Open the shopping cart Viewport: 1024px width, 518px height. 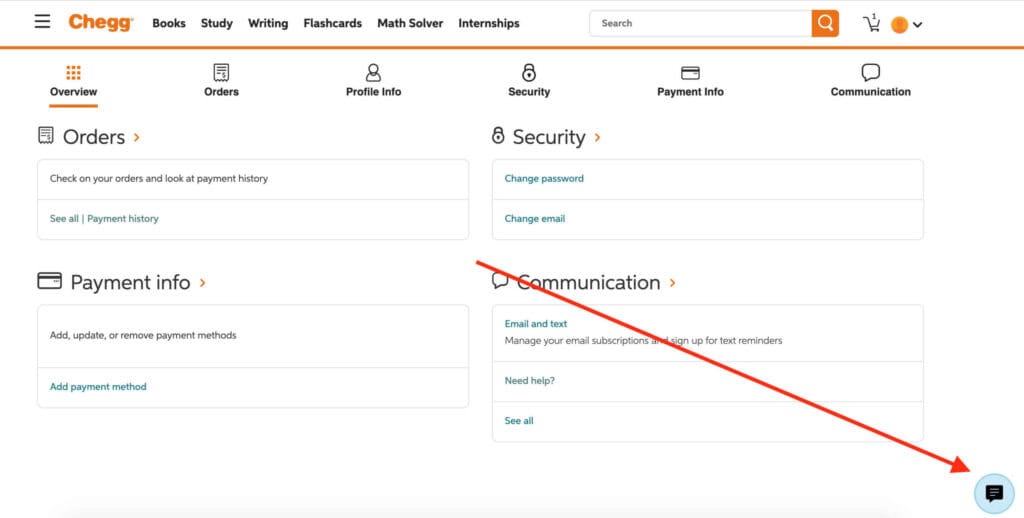[x=871, y=24]
